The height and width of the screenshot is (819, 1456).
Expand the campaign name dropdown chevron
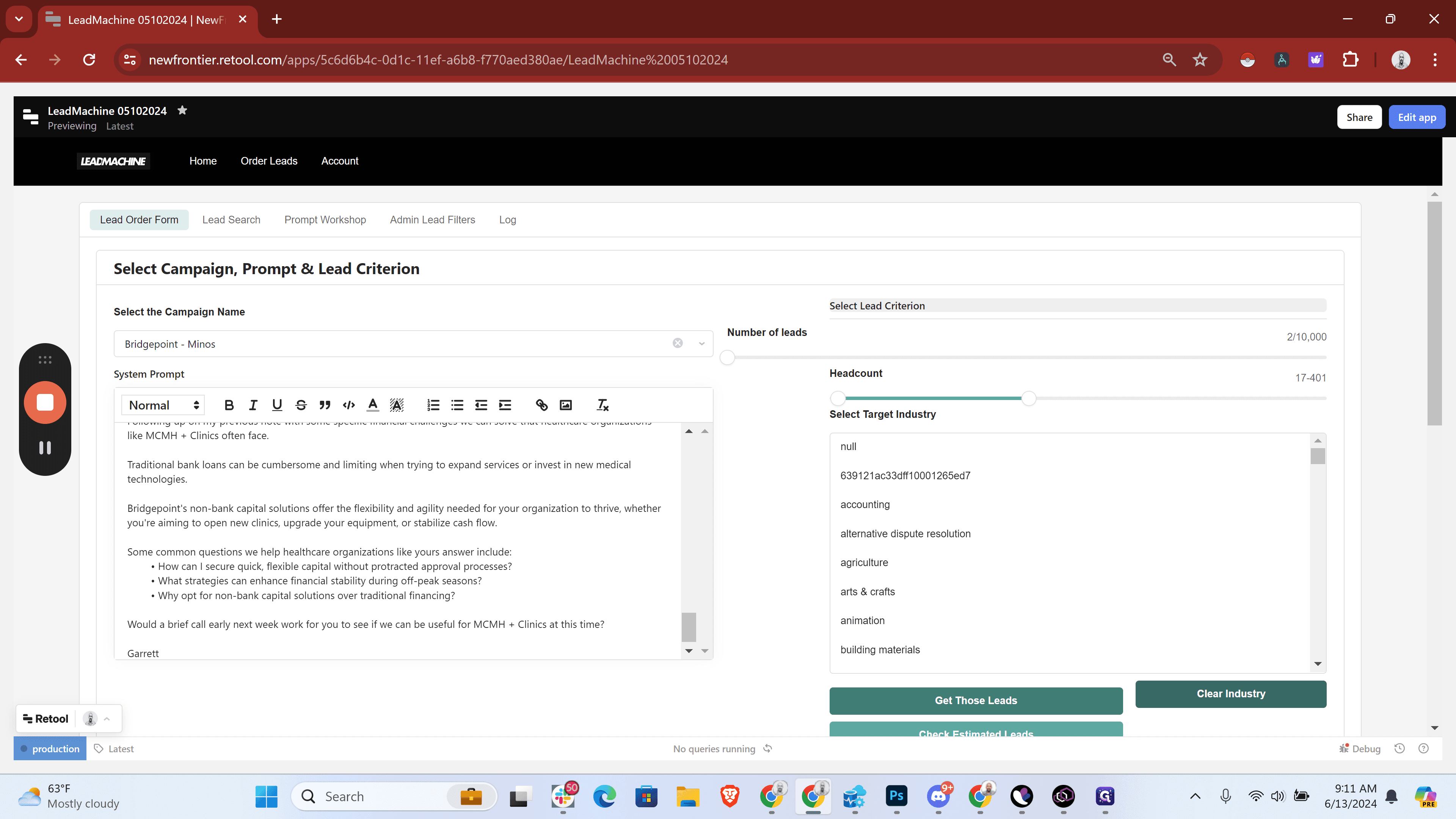click(701, 343)
